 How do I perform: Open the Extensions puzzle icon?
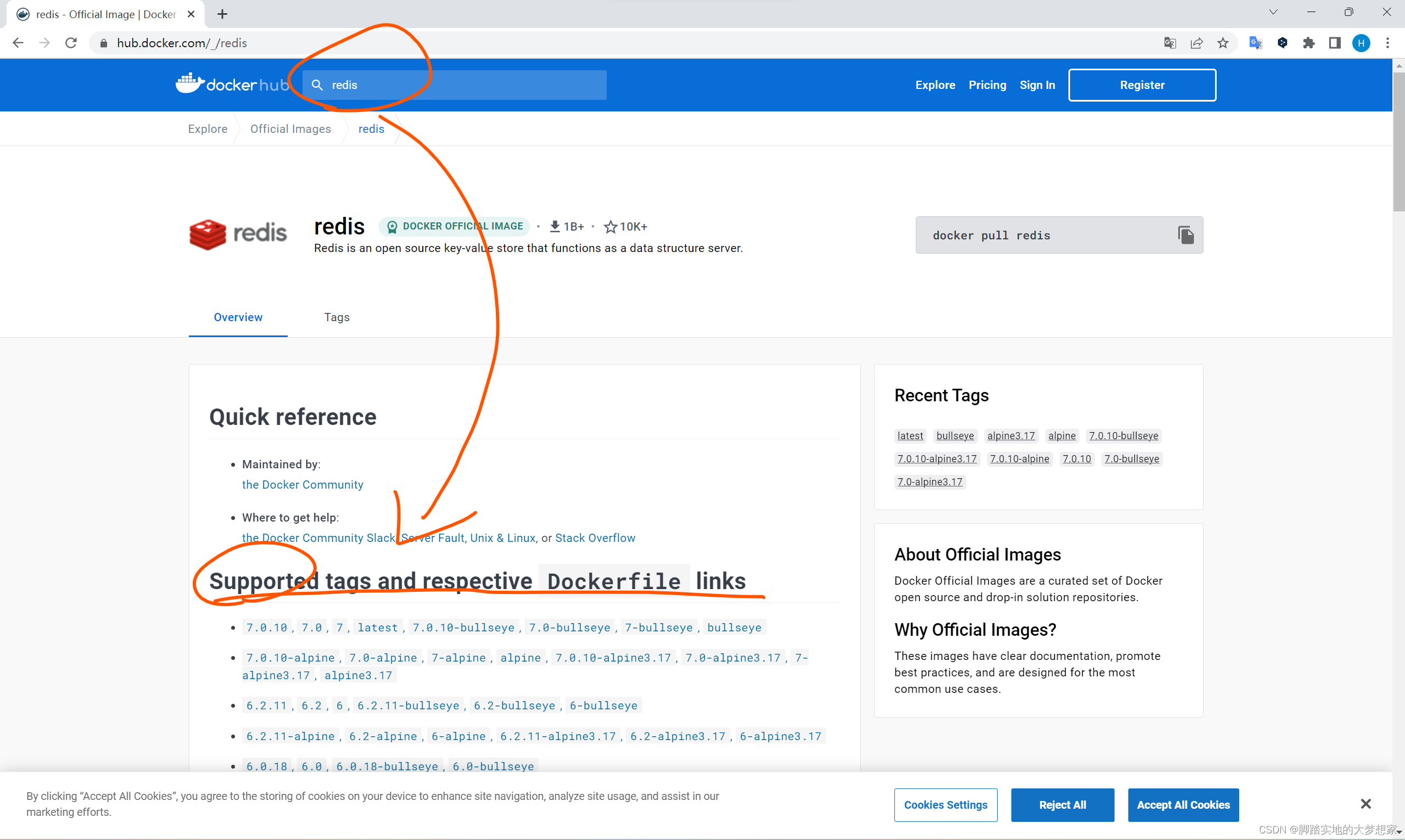[x=1308, y=43]
